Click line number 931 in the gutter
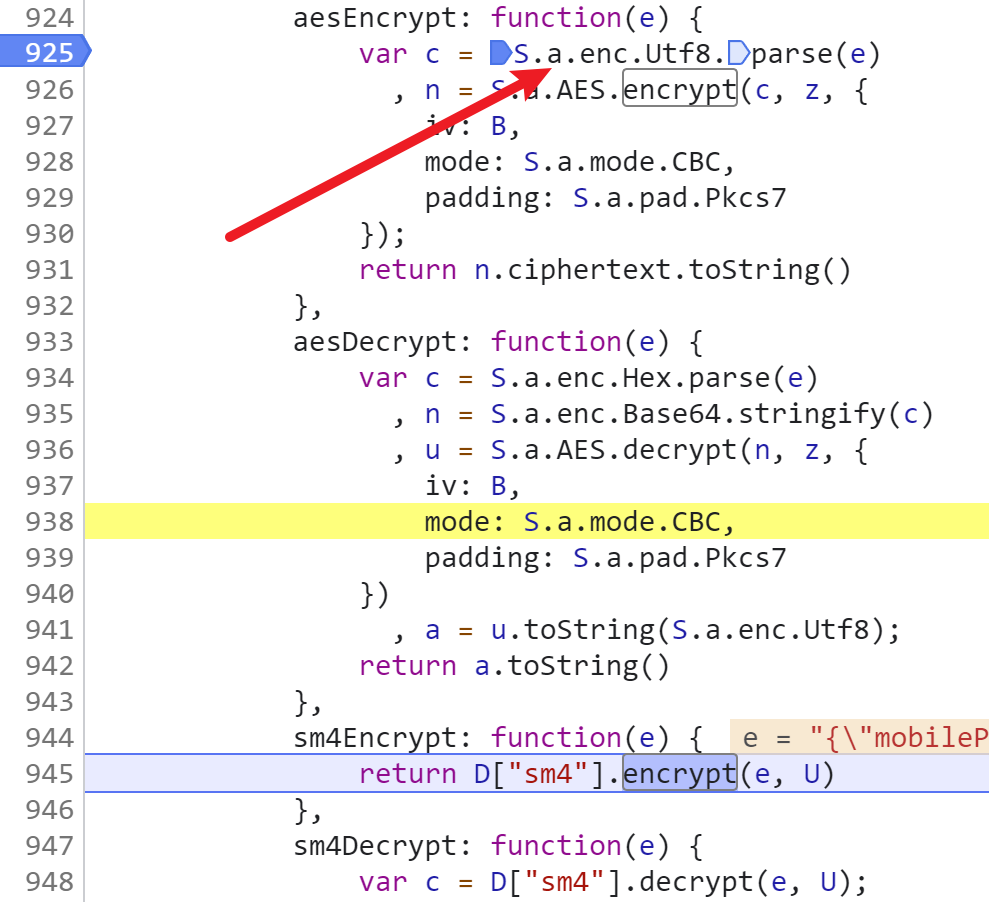The image size is (989, 902). click(x=49, y=269)
